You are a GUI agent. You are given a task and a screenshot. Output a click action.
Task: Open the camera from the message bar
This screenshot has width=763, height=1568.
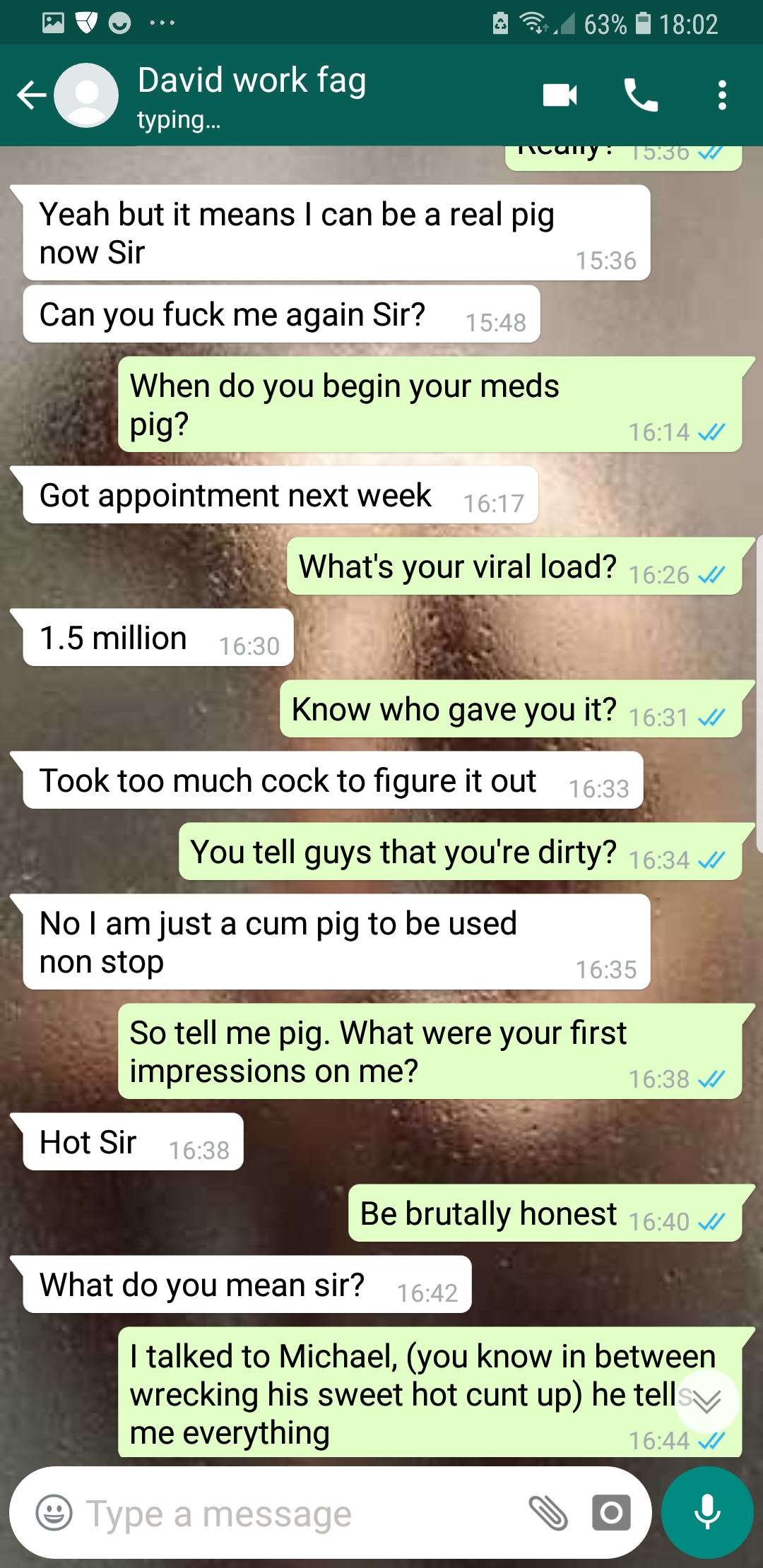pos(611,1512)
